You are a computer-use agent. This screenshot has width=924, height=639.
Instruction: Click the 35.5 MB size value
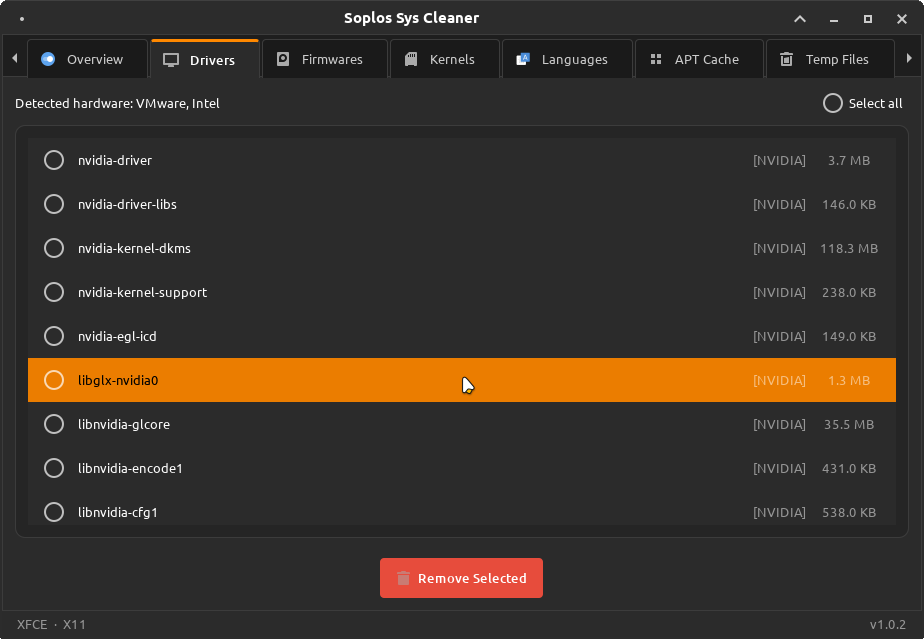(x=849, y=424)
